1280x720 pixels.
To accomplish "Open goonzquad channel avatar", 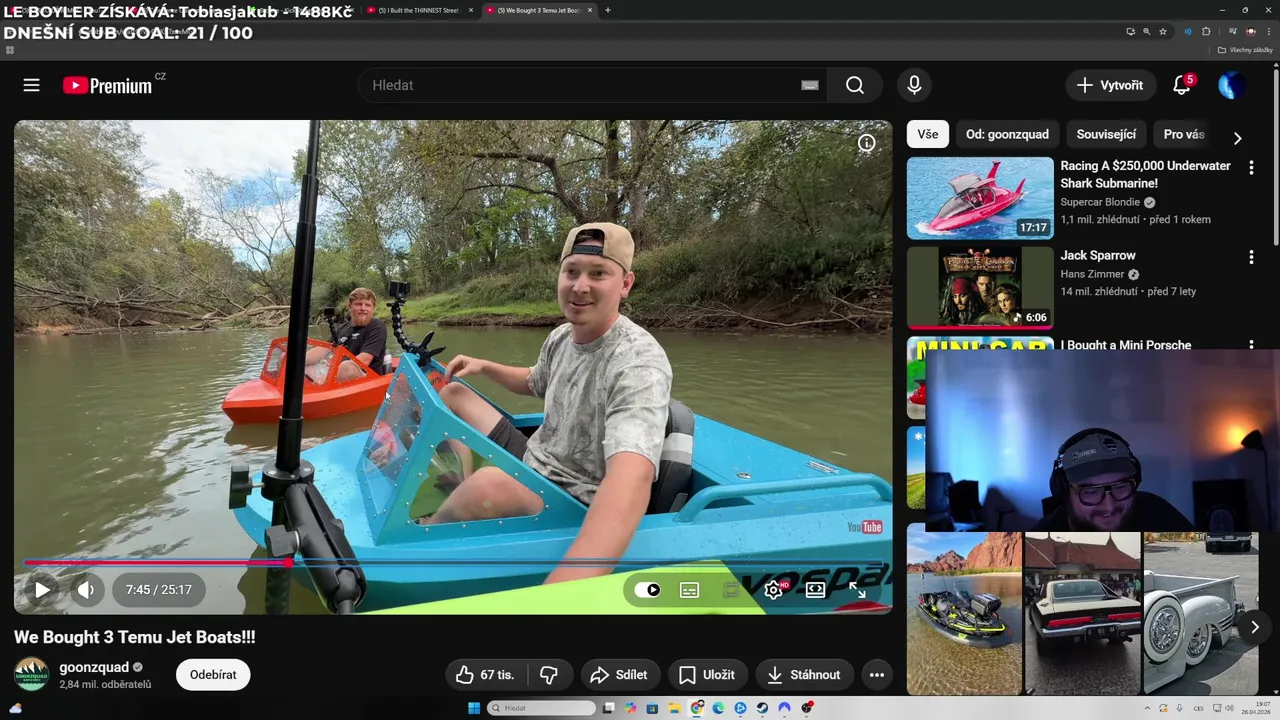I will (x=31, y=675).
